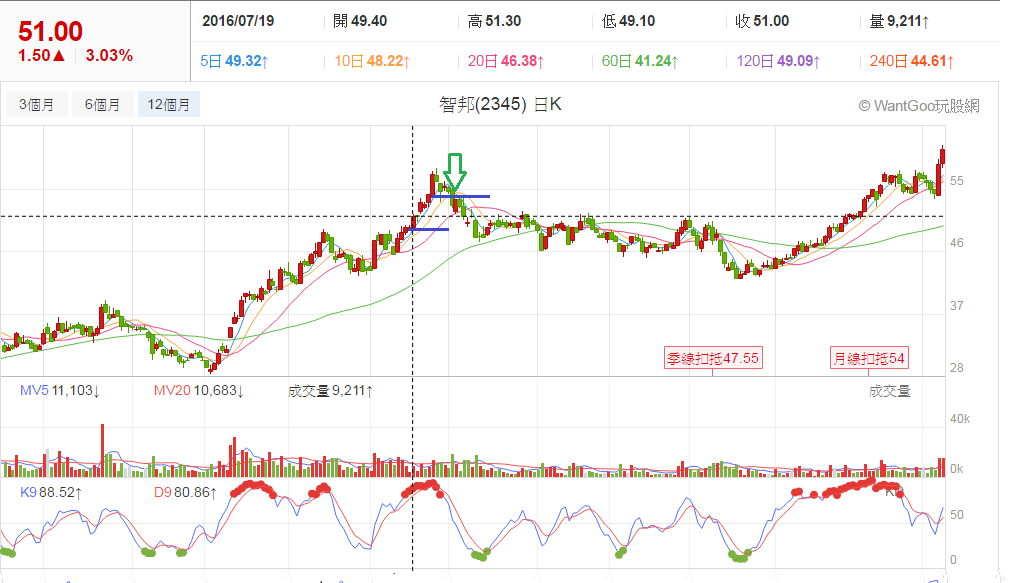
Task: Select the 3個月 range tab
Action: coord(37,104)
